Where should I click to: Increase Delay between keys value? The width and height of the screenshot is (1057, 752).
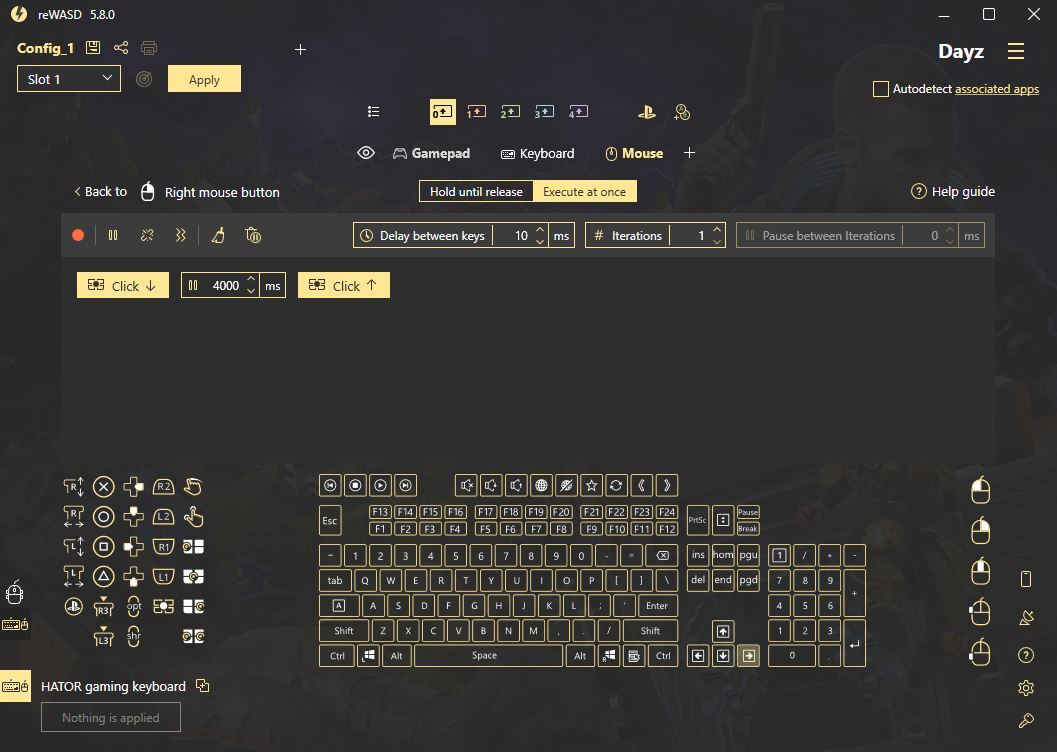tap(540, 230)
